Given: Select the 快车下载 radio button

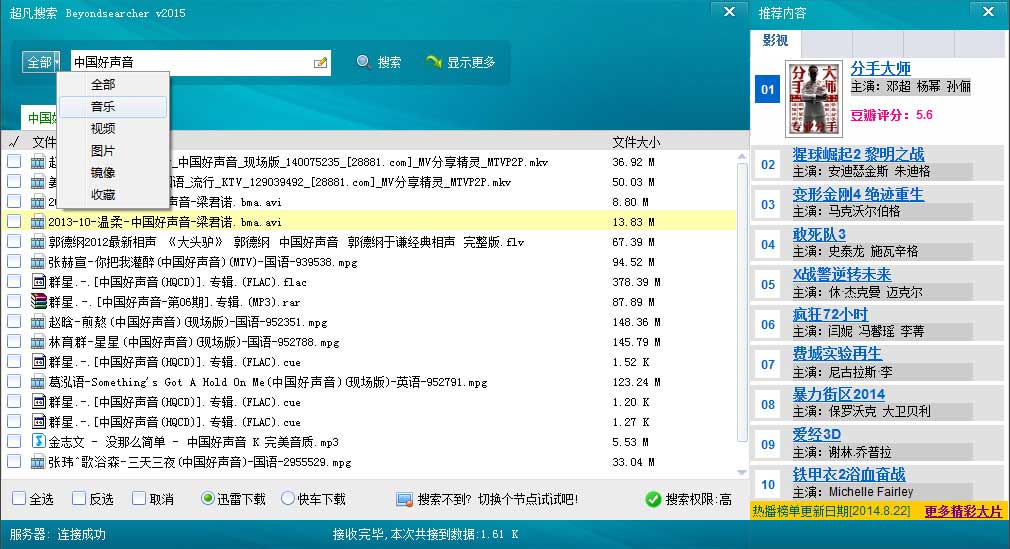Looking at the screenshot, I should pyautogui.click(x=288, y=498).
